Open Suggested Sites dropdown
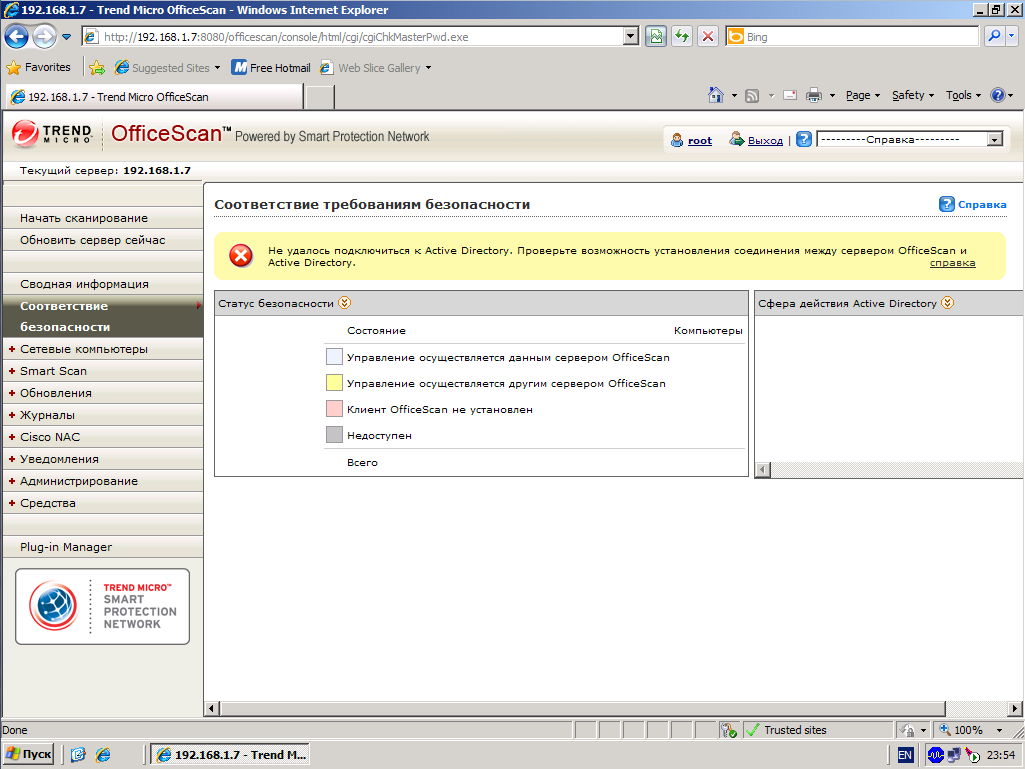This screenshot has height=769, width=1025. pyautogui.click(x=167, y=67)
